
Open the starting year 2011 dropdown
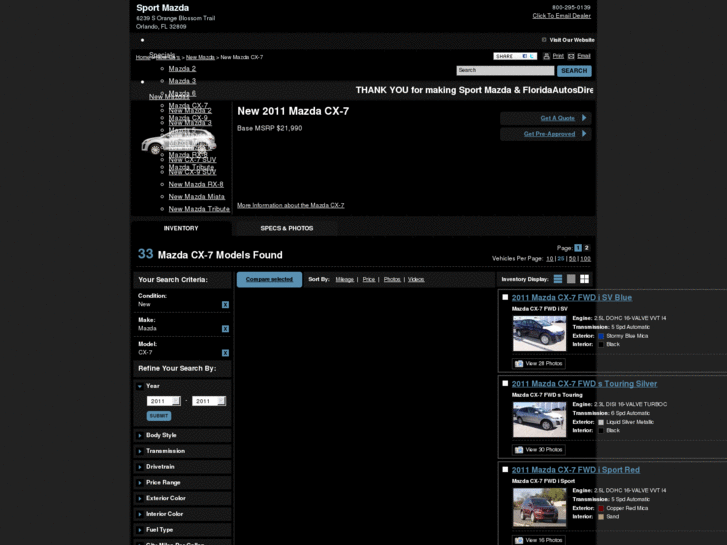pyautogui.click(x=164, y=401)
